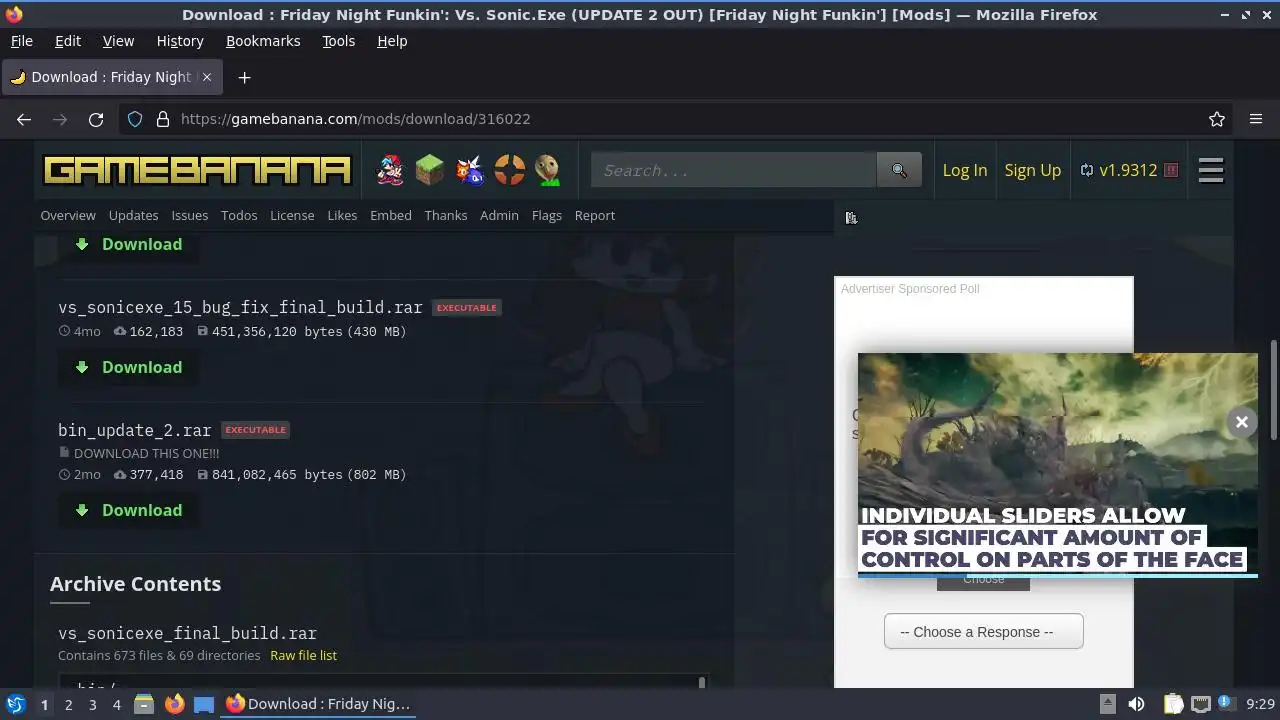1280x720 pixels.
Task: Open the network status tray icon
Action: click(x=1201, y=704)
